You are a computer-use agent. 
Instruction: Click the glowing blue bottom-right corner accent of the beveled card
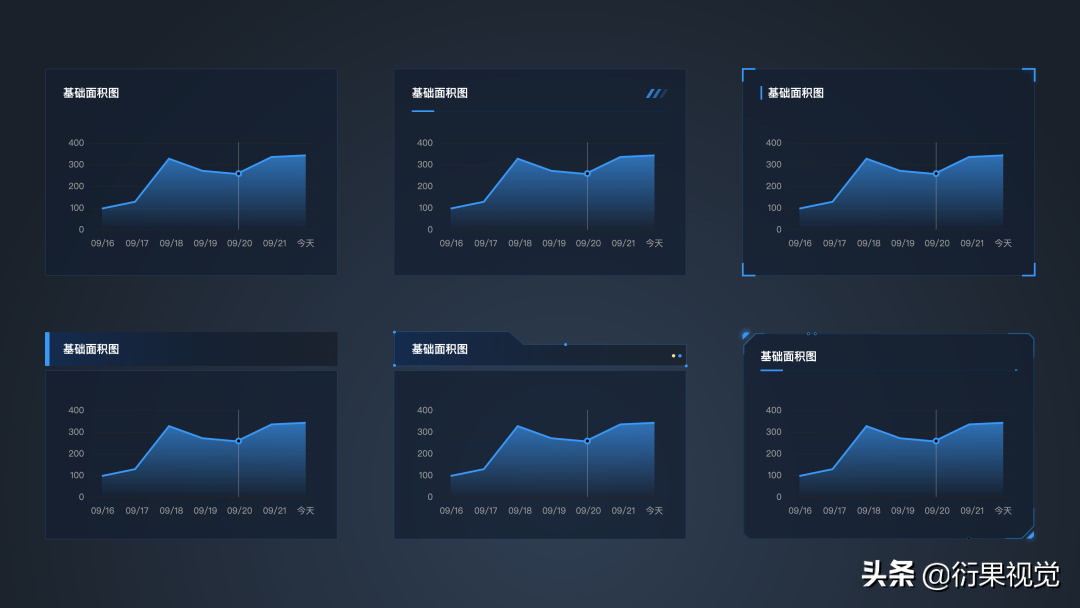(x=1029, y=534)
